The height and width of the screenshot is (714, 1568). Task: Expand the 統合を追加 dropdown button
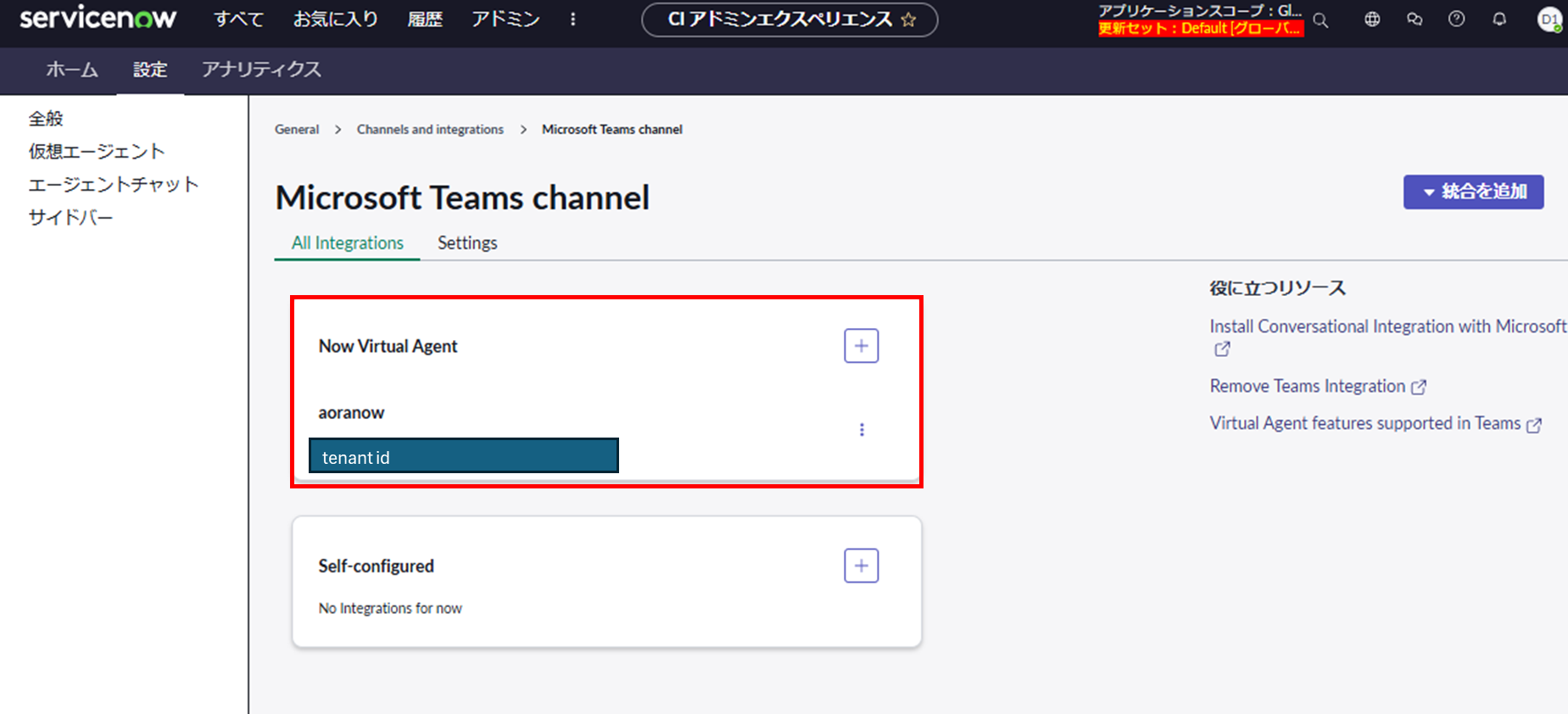(x=1473, y=192)
